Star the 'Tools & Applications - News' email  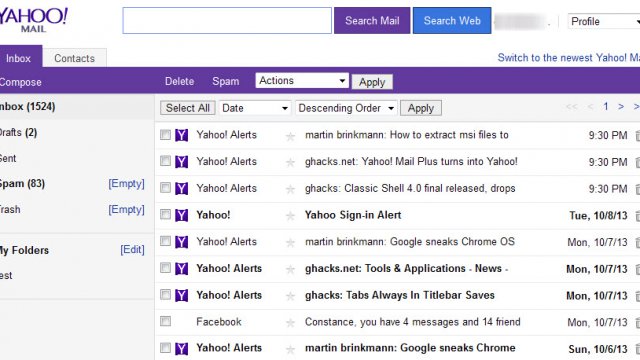290,269
